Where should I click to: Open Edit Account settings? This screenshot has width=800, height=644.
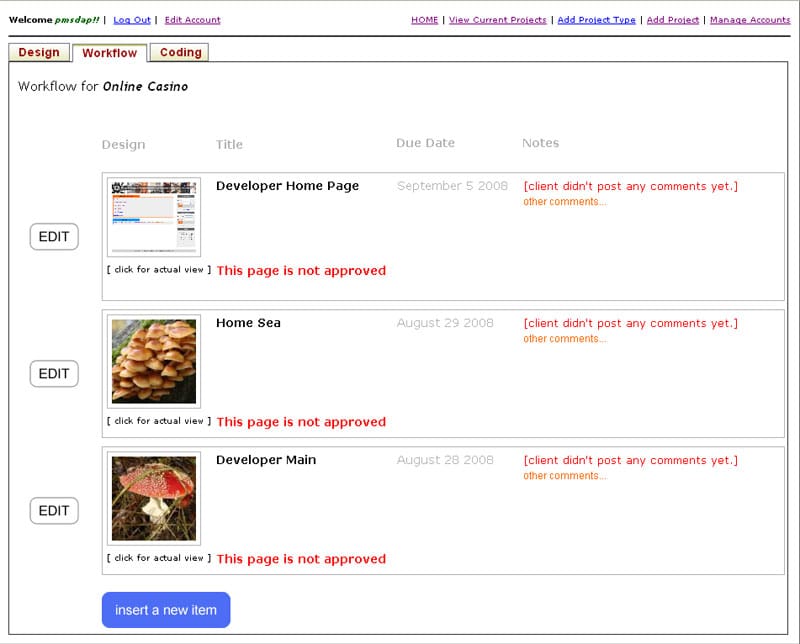pos(194,19)
